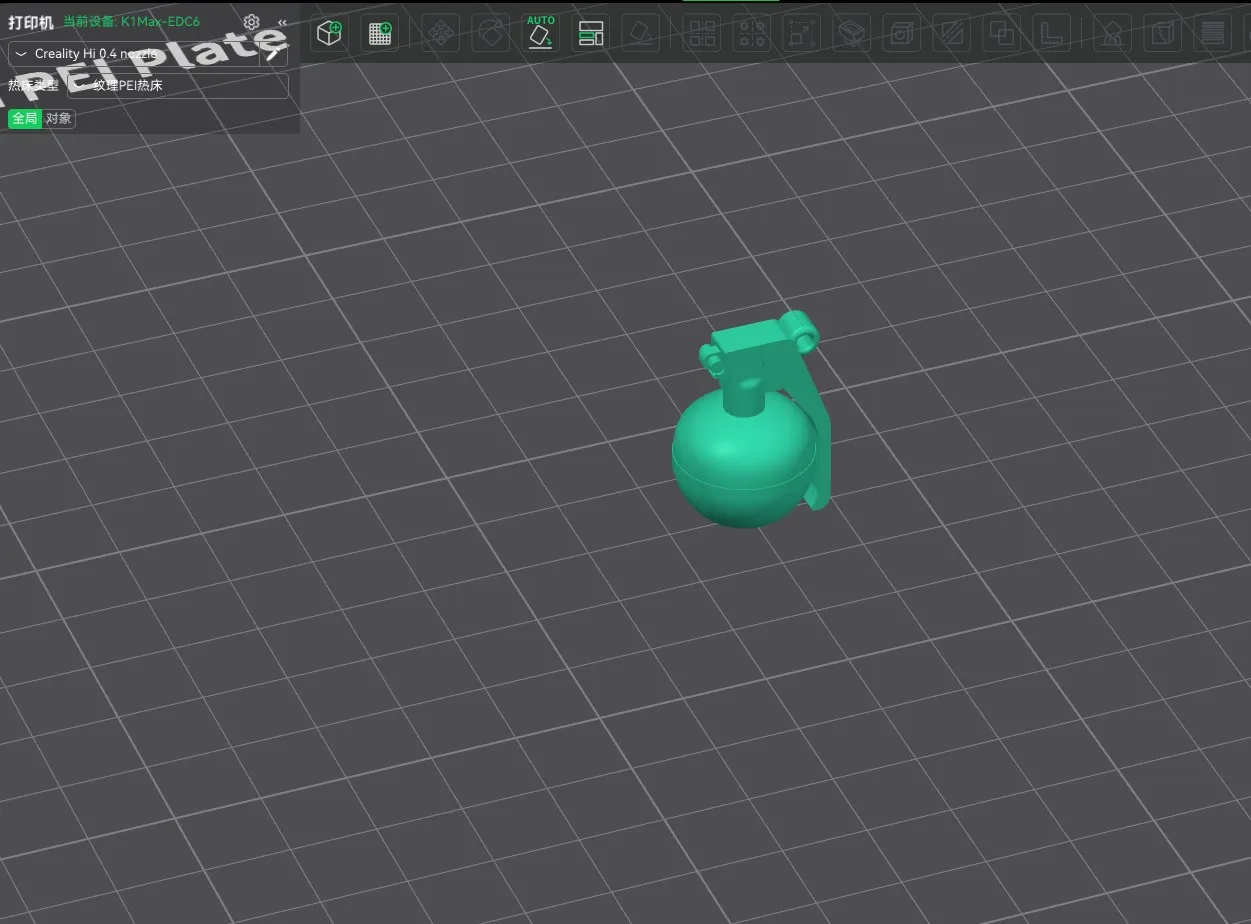Click the pencil edit preset icon
The width and height of the screenshot is (1251, 924).
tap(275, 54)
